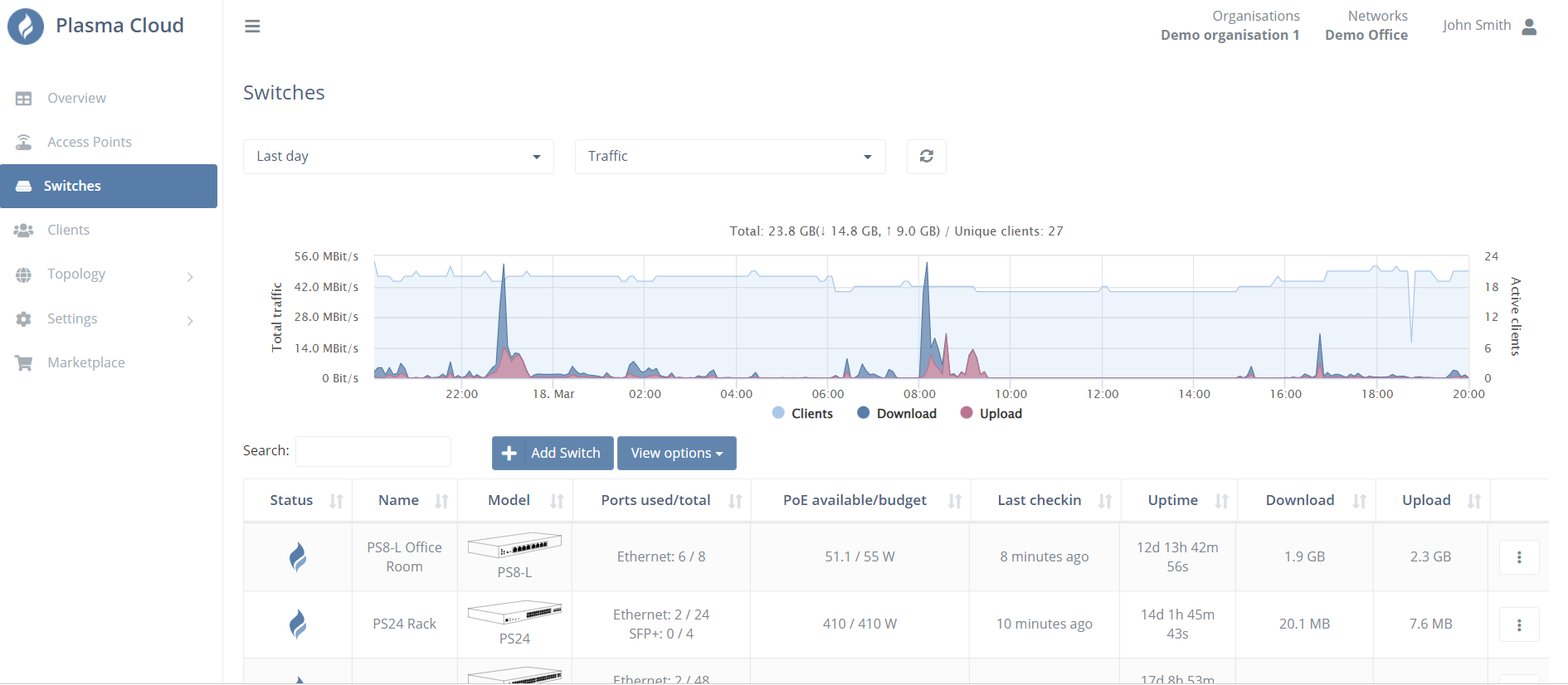Click the PS24 Rack switch name

[405, 624]
